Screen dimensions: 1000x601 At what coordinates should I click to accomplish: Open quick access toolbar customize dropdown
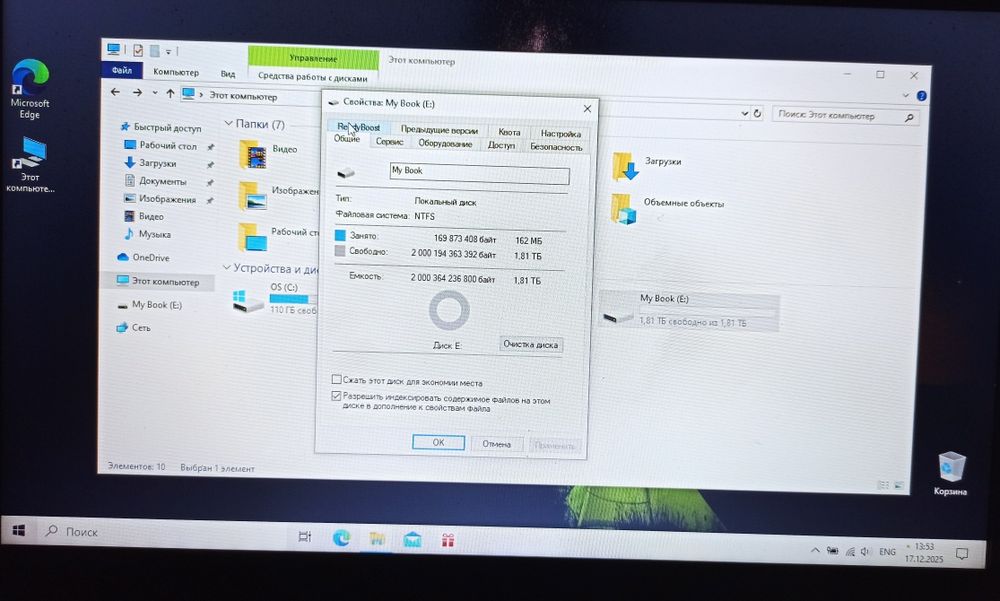click(x=168, y=52)
